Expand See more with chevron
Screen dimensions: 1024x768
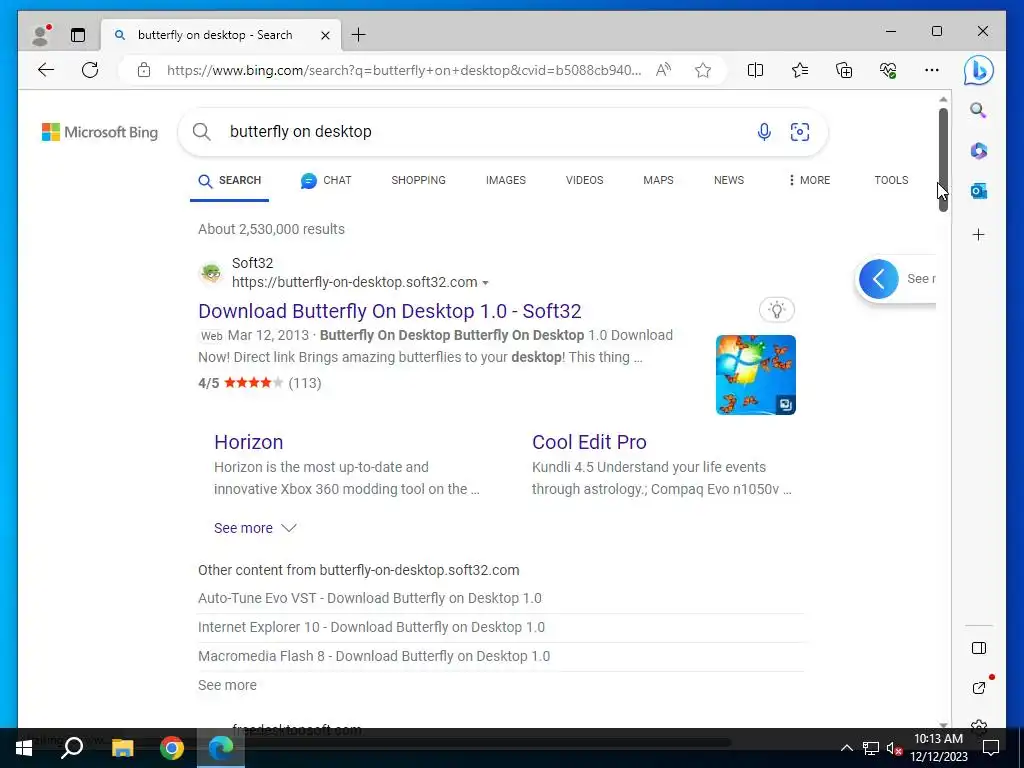255,528
